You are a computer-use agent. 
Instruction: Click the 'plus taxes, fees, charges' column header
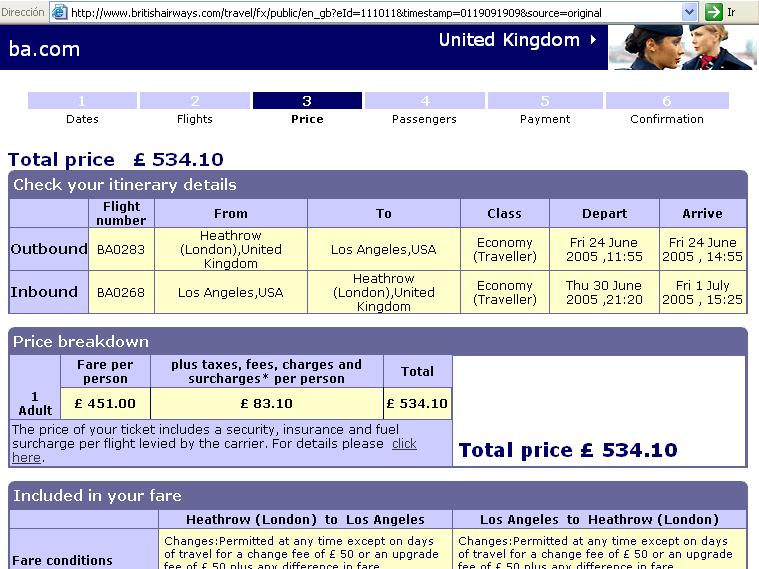coord(267,371)
